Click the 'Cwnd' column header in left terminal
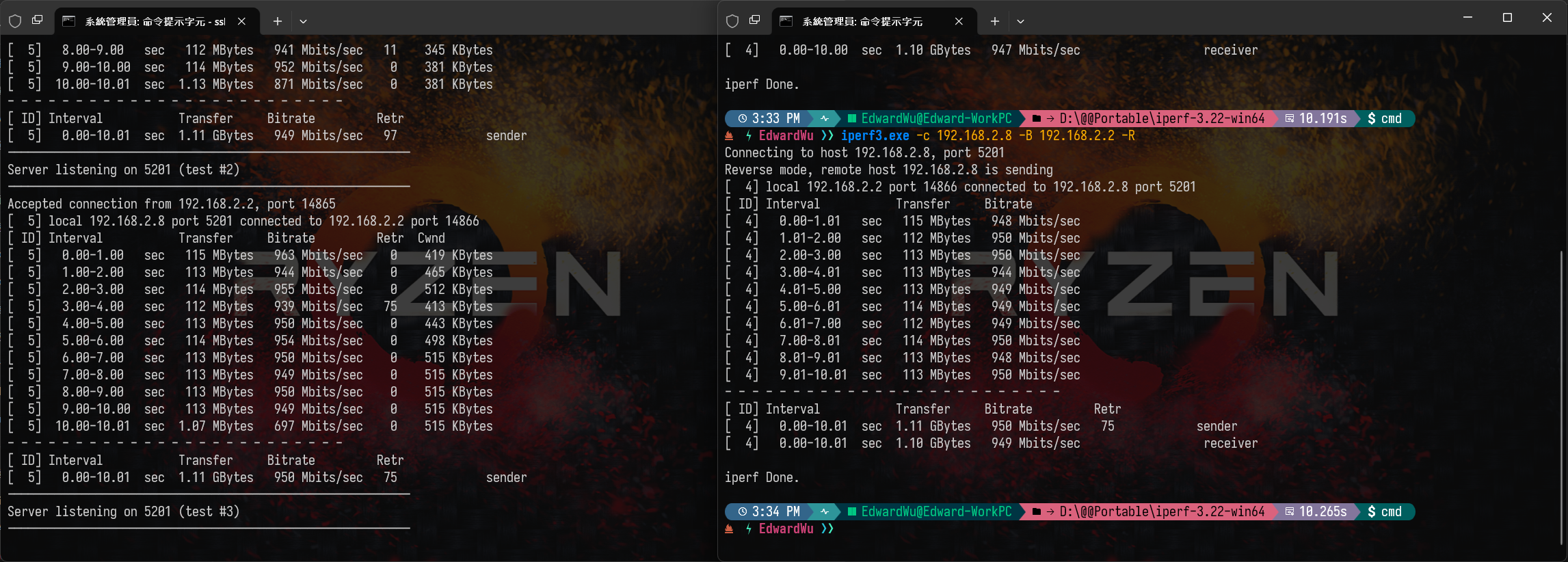Screen dimensions: 1568x562 tap(431, 238)
